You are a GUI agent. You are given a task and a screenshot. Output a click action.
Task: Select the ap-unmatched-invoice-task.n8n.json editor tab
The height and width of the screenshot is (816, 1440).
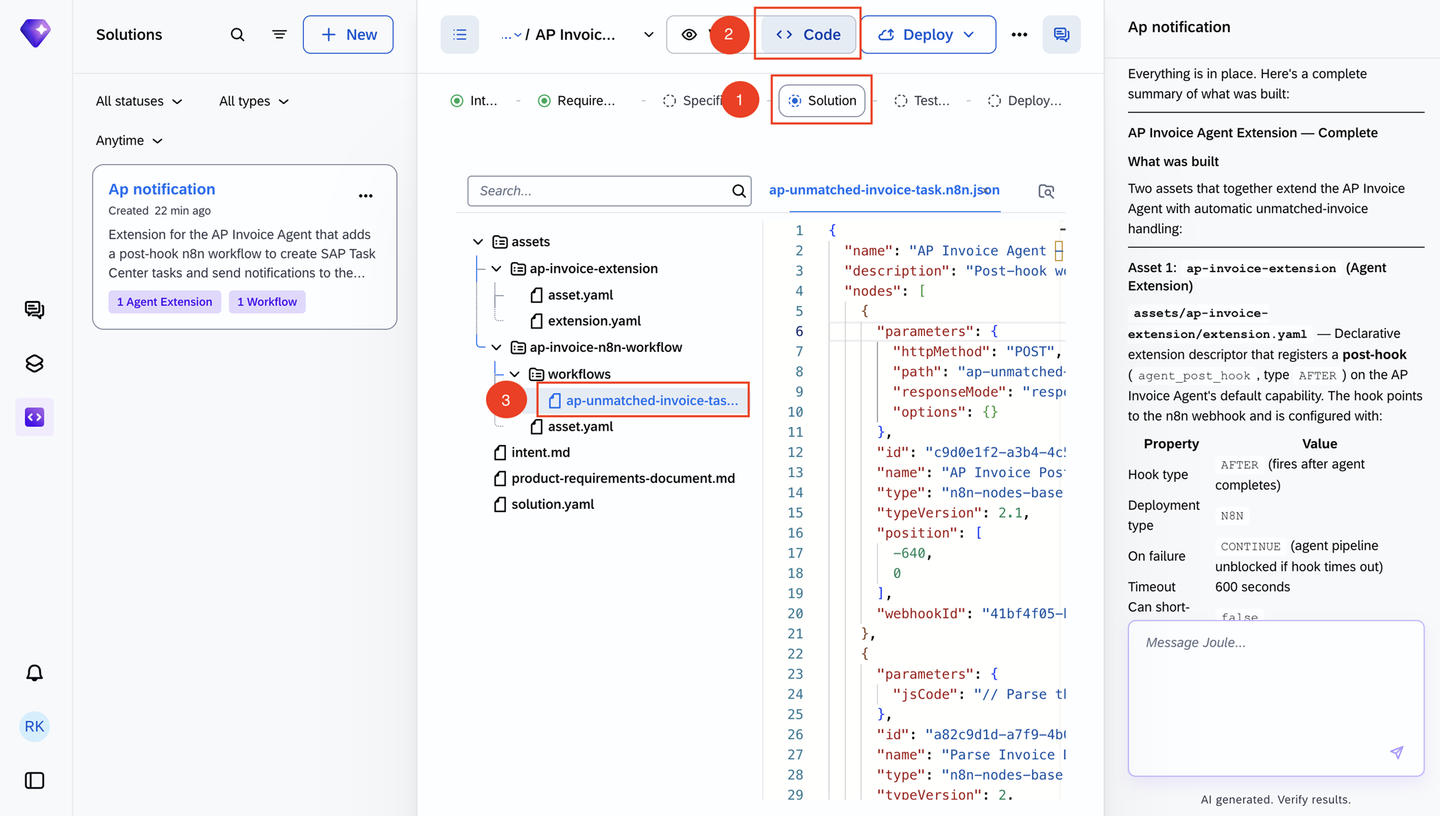click(884, 190)
